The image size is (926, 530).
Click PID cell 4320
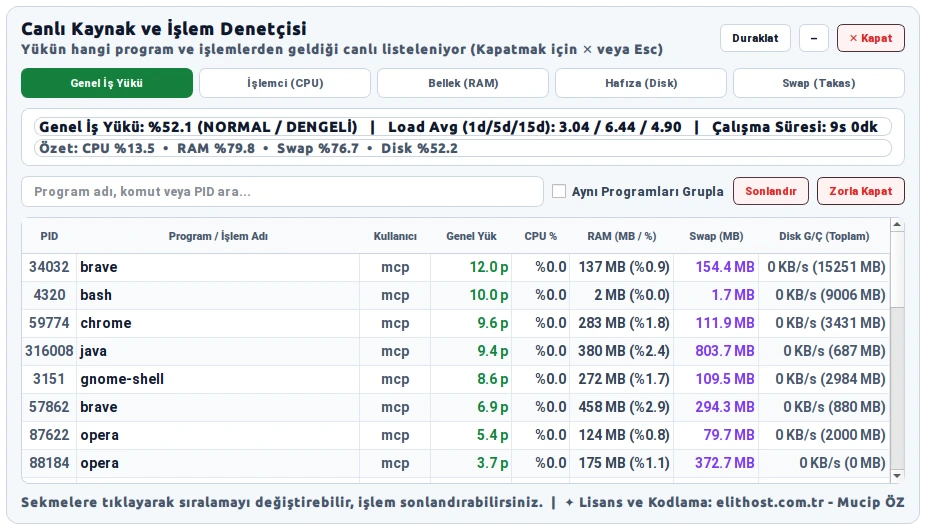click(x=49, y=295)
